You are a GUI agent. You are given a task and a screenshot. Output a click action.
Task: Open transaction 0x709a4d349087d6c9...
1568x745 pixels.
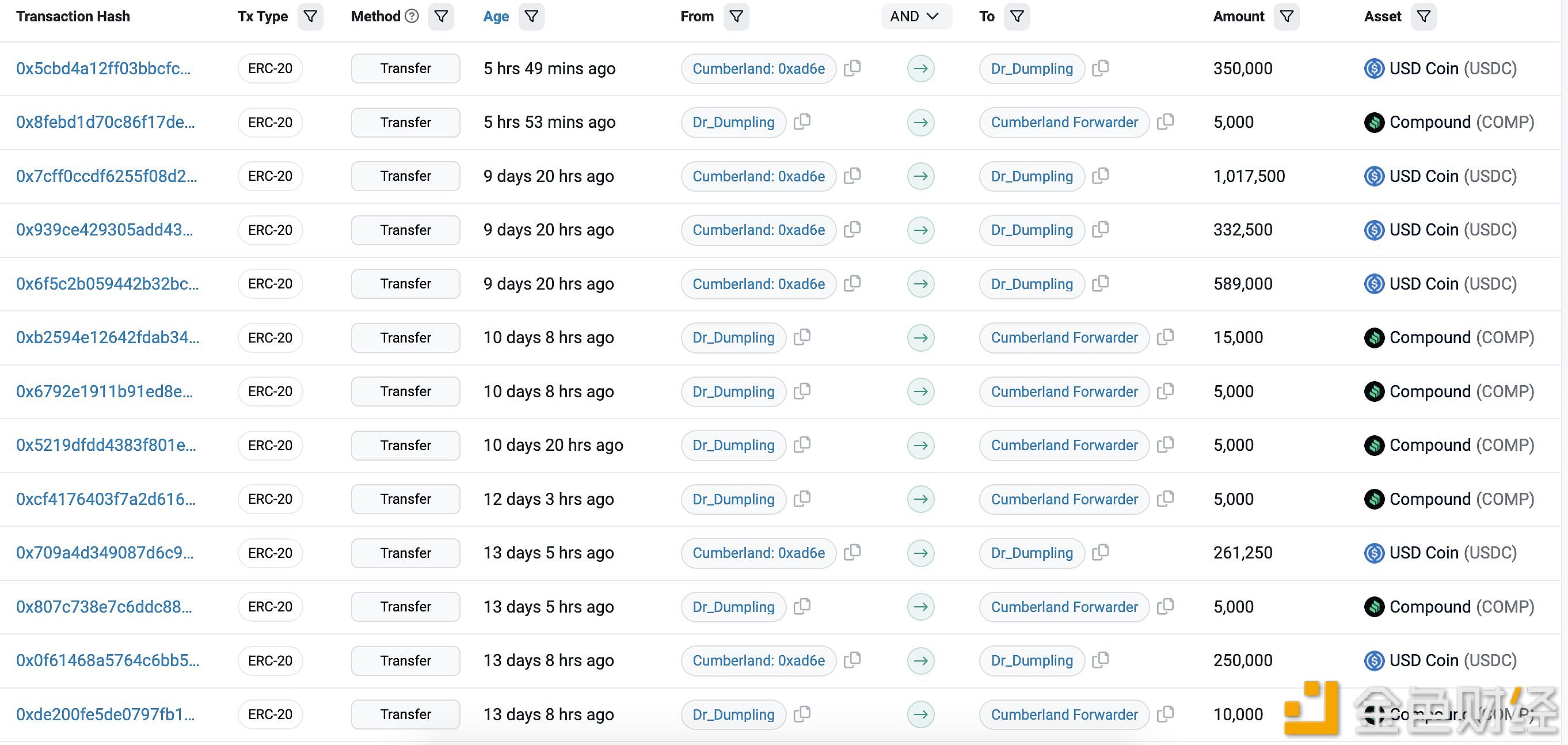105,553
